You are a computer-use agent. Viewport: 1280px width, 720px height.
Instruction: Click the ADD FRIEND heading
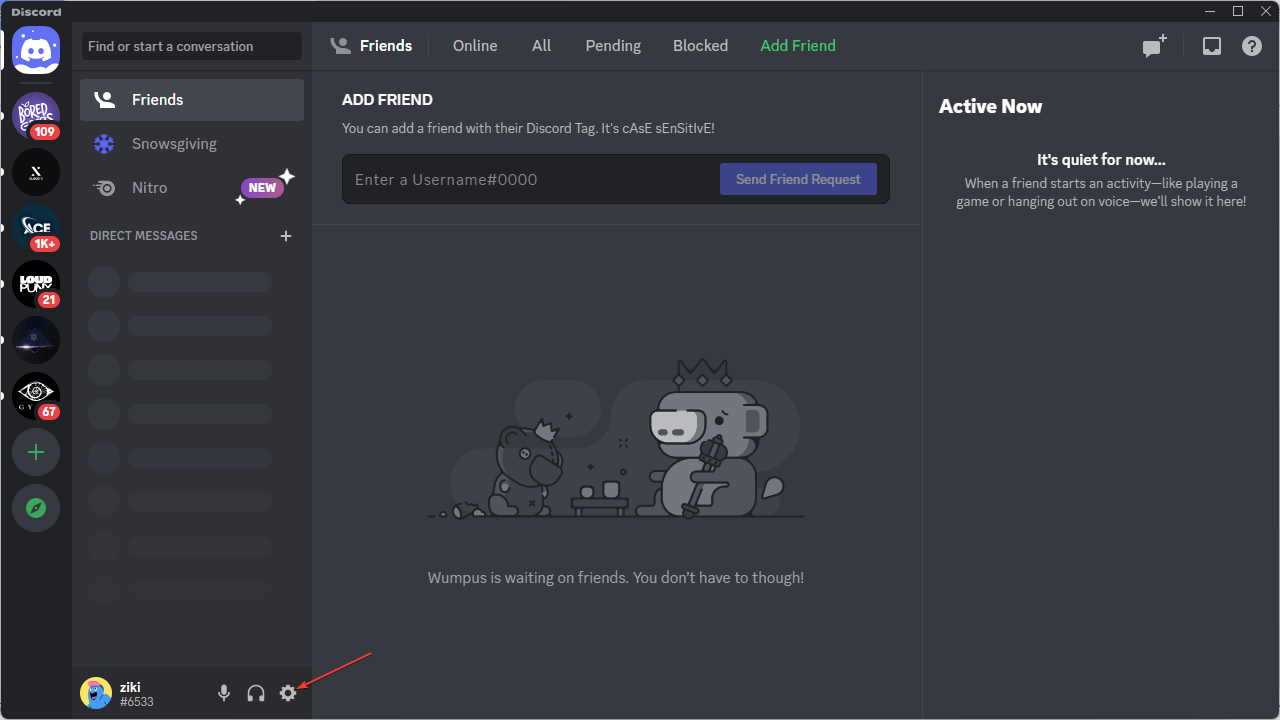(387, 100)
